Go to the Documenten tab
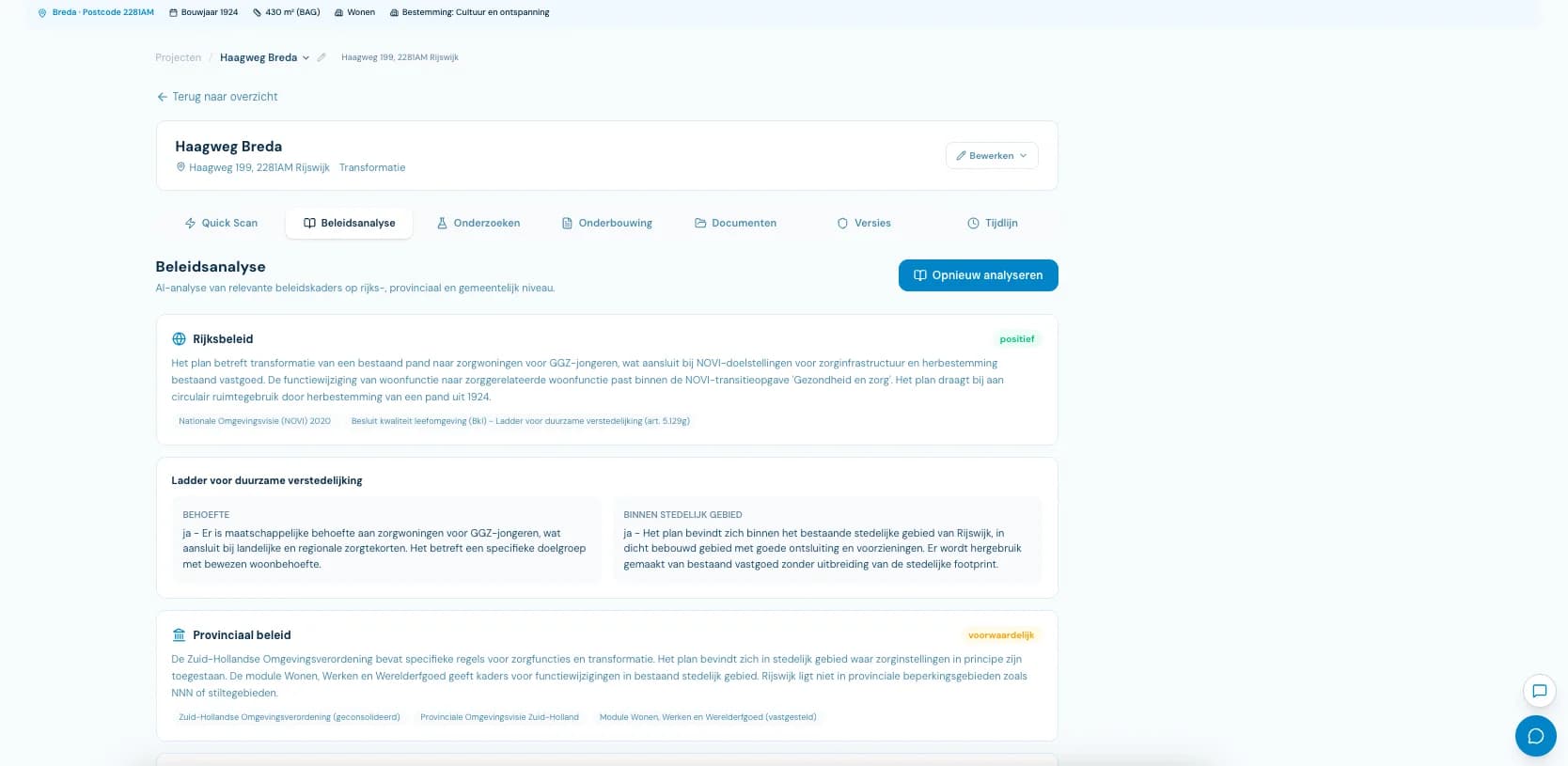The width and height of the screenshot is (1568, 766). tap(735, 223)
